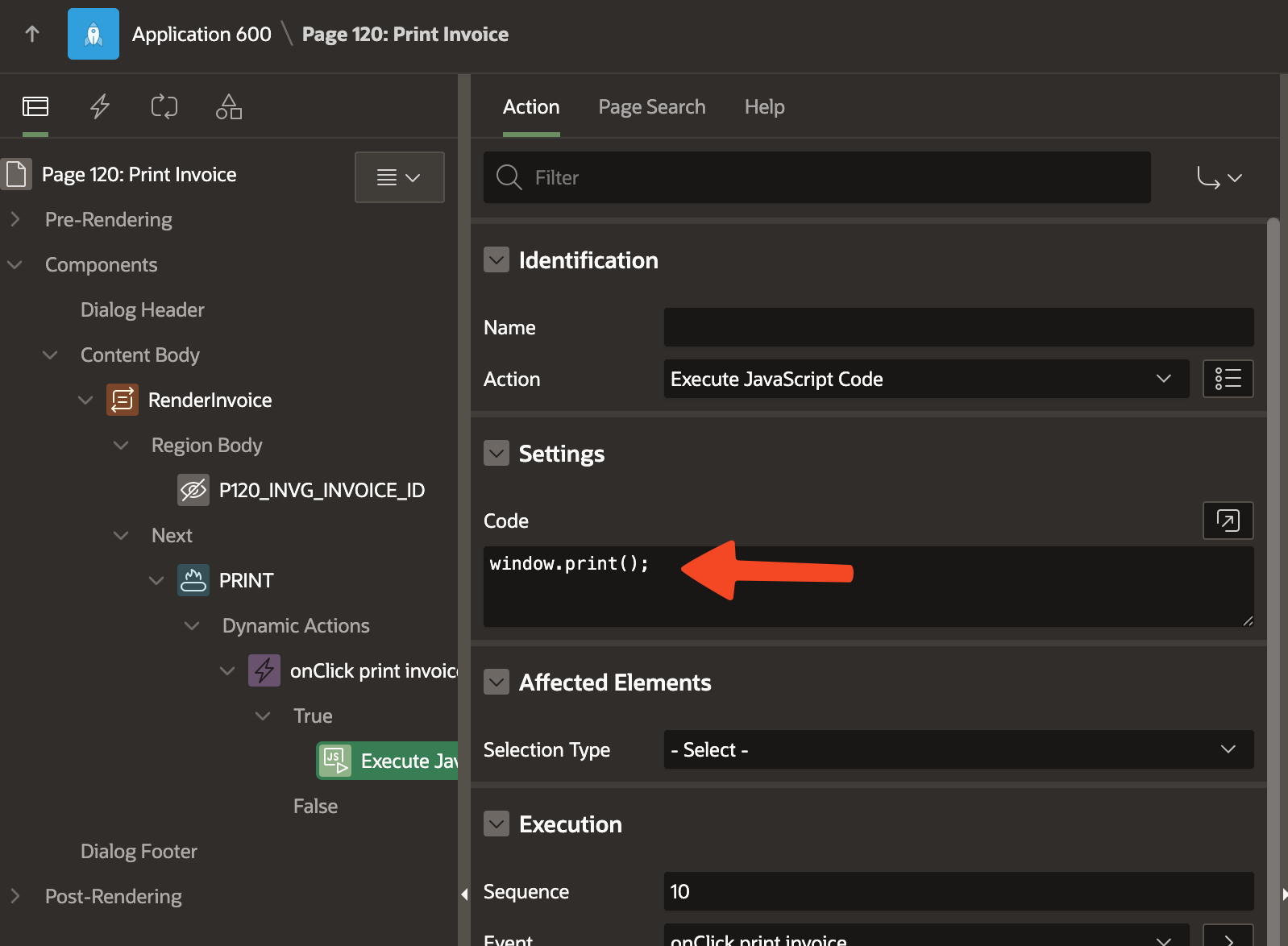
Task: Collapse the RenderInvoice node chevron
Action: (x=85, y=400)
